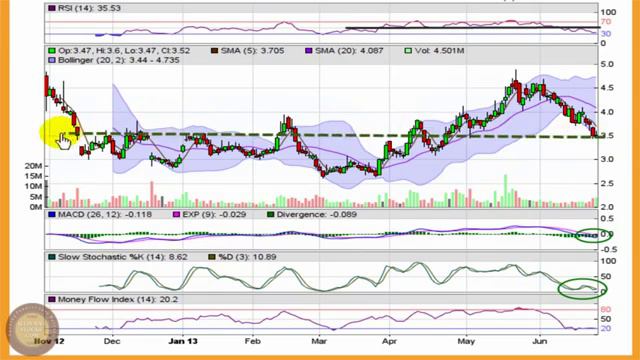Click the green Divergence legend swatch
This screenshot has height=360, width=640.
pyautogui.click(x=270, y=214)
